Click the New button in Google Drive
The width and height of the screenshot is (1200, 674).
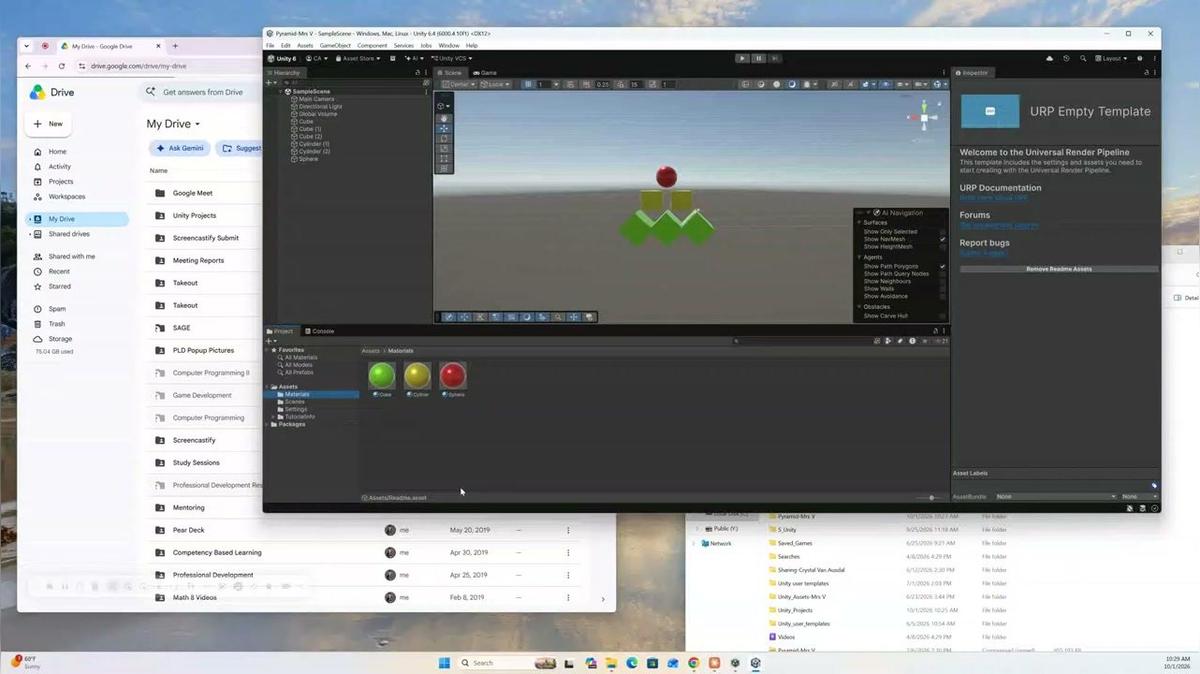point(48,124)
